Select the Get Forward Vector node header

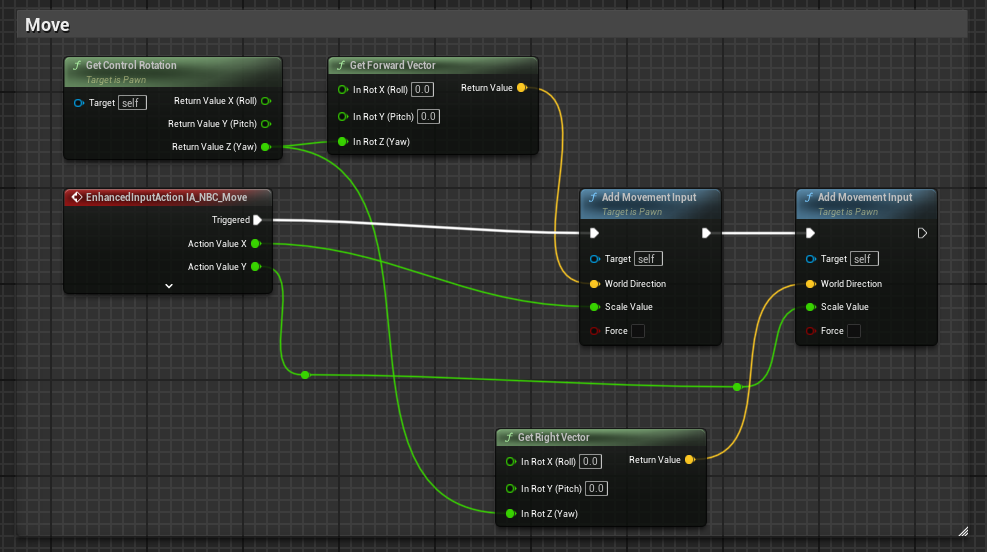433,65
